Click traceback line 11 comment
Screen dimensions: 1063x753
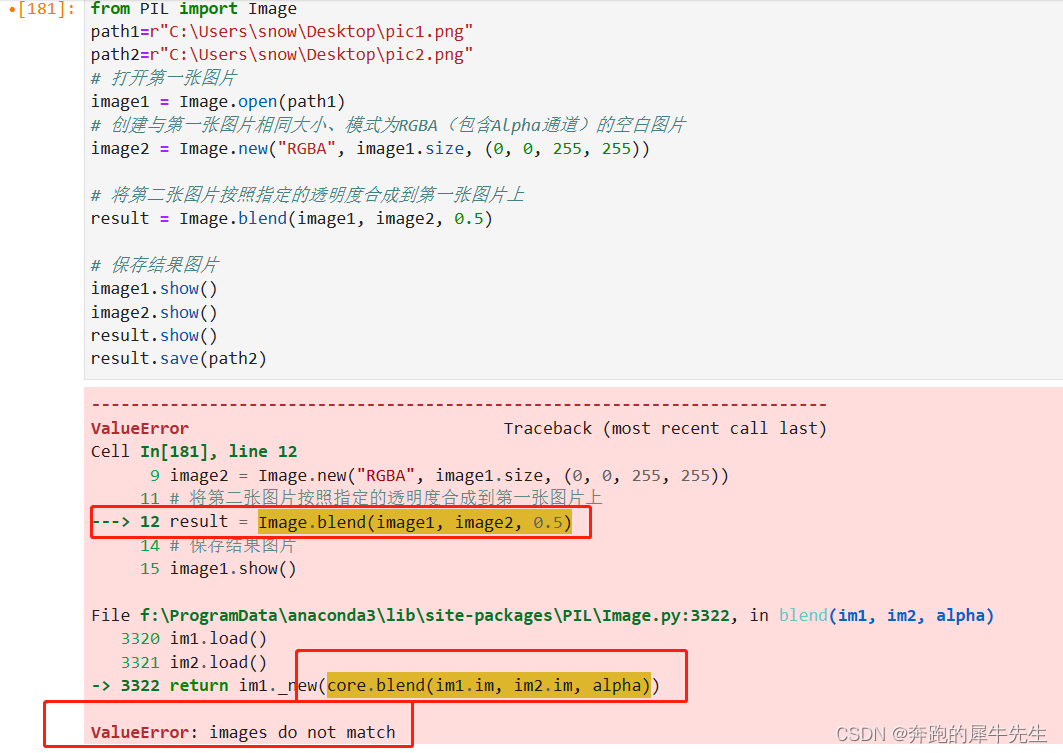click(372, 498)
